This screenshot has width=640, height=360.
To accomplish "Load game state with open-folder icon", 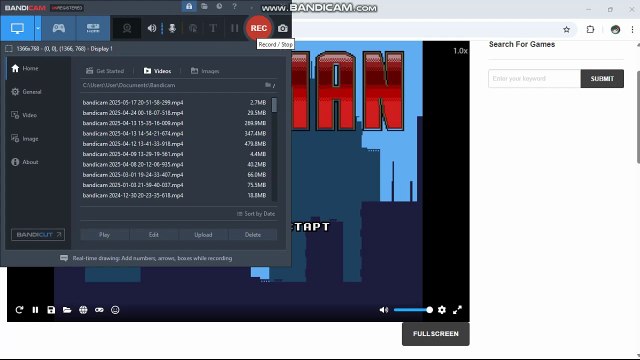I will pyautogui.click(x=67, y=310).
